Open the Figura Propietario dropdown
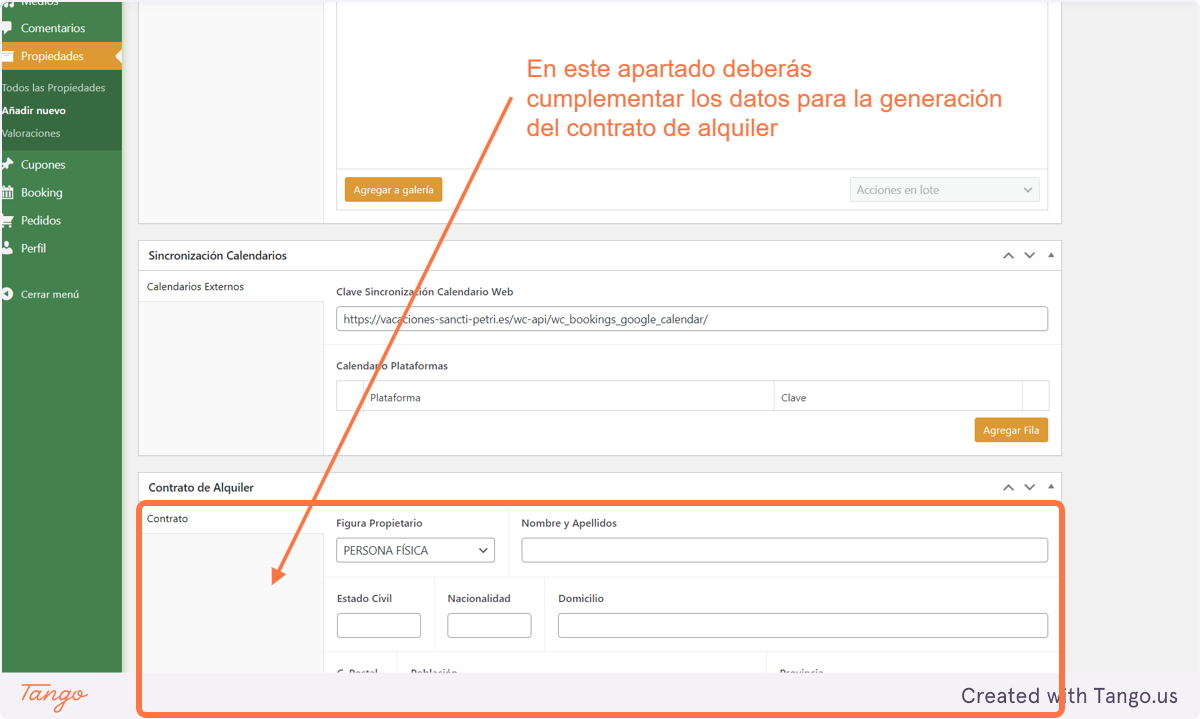1200x719 pixels. [x=416, y=550]
